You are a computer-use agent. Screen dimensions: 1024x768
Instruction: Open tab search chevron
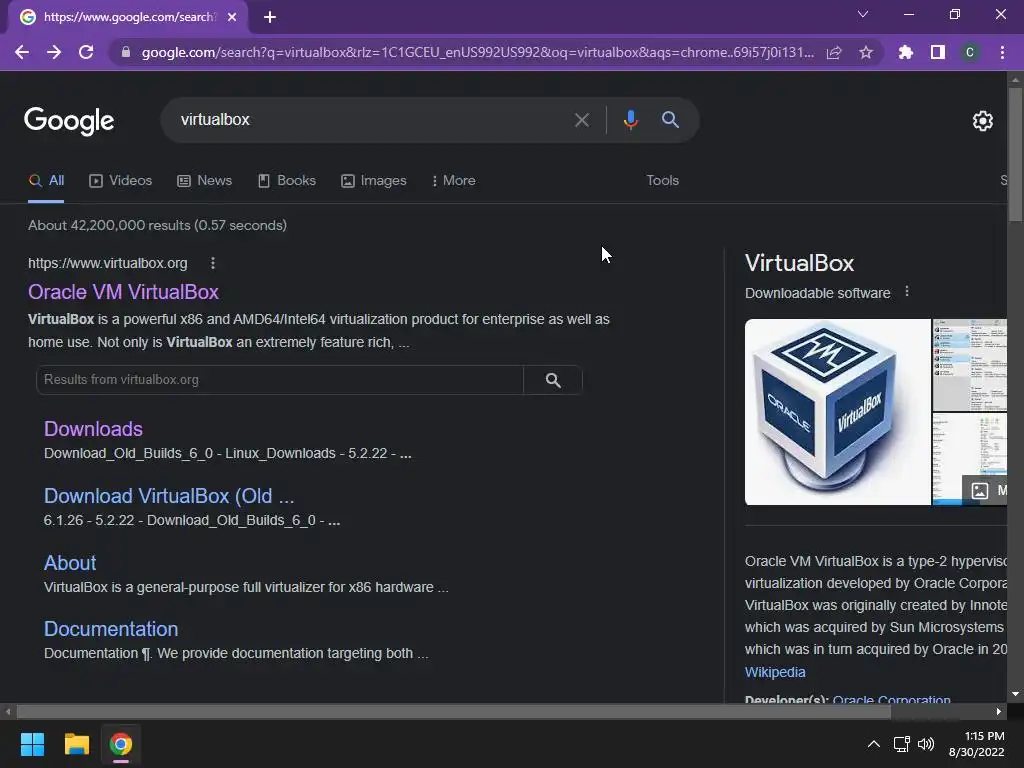(863, 14)
